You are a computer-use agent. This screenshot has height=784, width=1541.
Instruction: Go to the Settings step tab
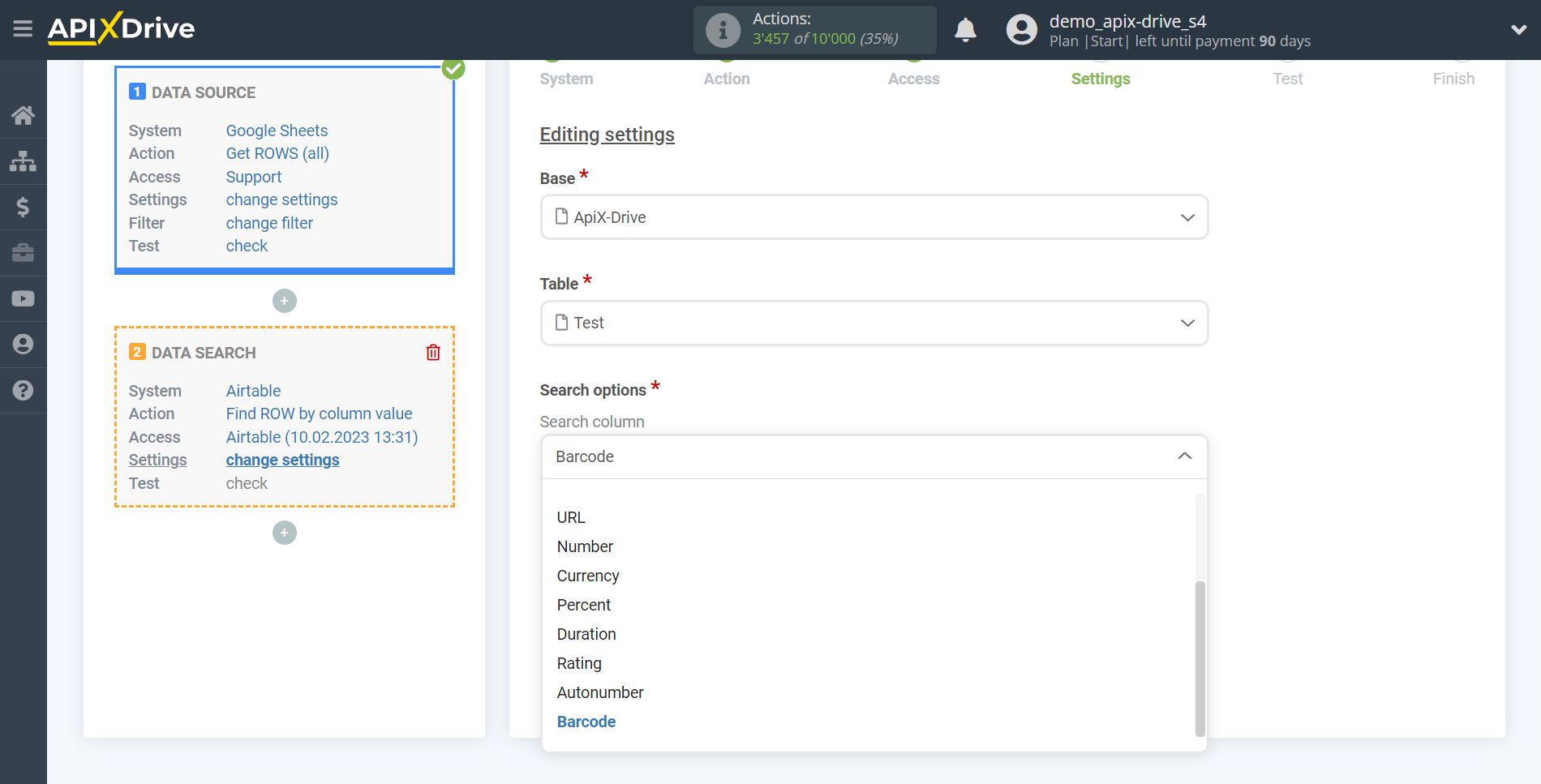[1101, 79]
